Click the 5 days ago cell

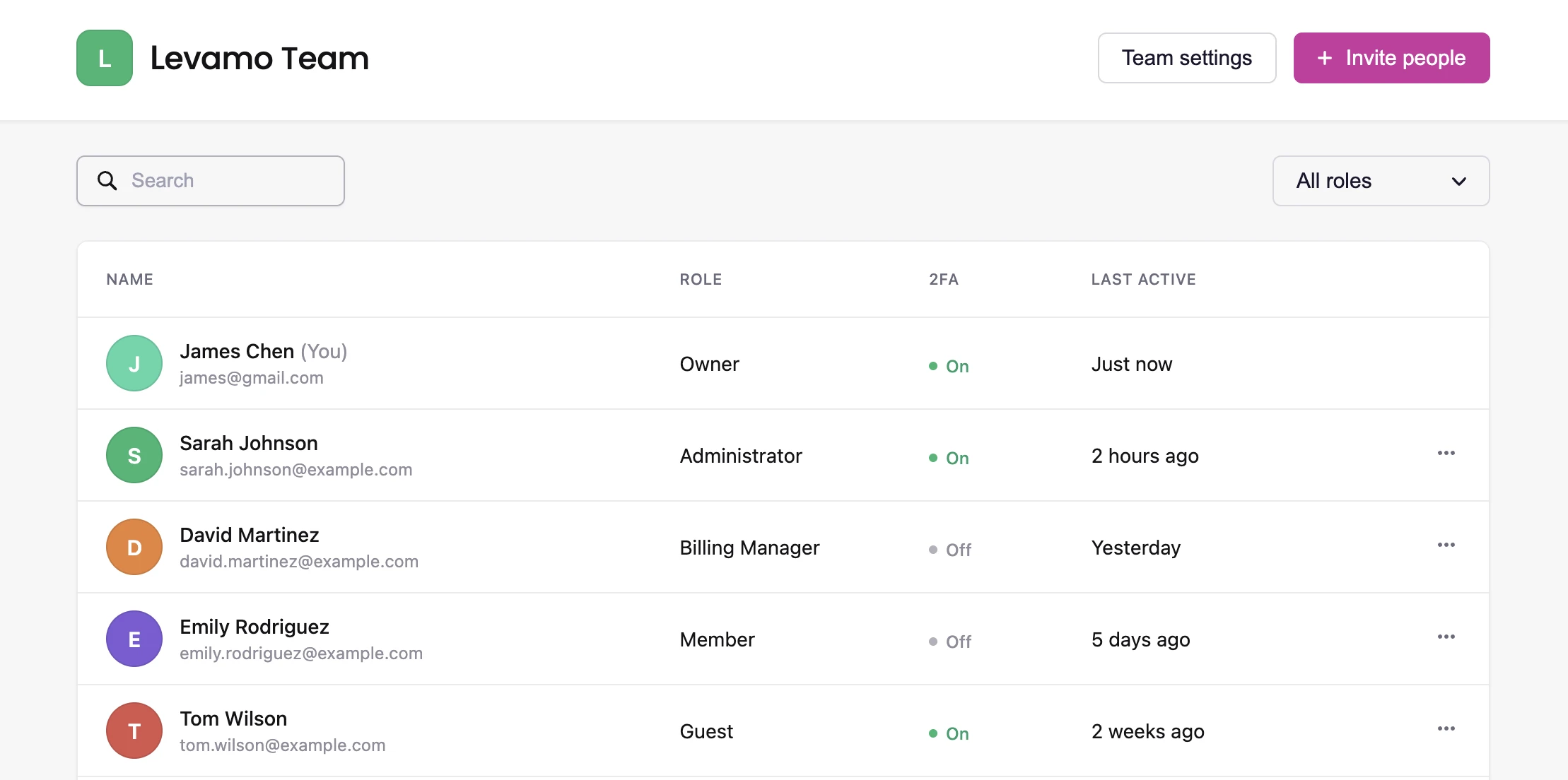(x=1141, y=639)
